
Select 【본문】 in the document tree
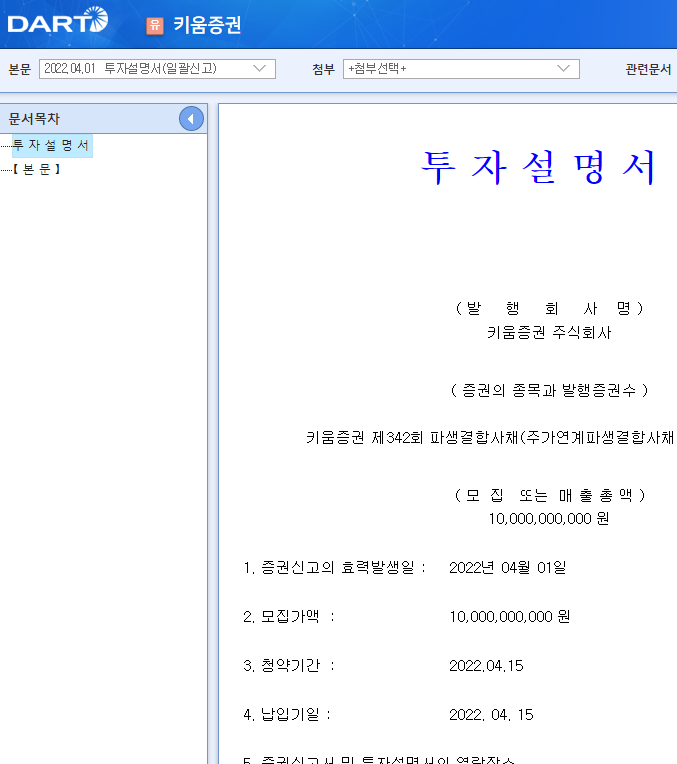[x=37, y=169]
